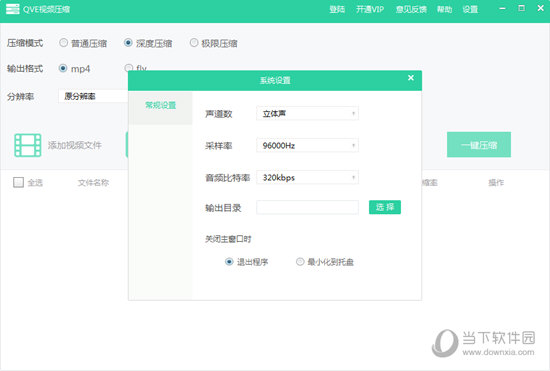Select 深度压缩 compression mode
Image resolution: width=550 pixels, height=371 pixels.
(x=128, y=43)
